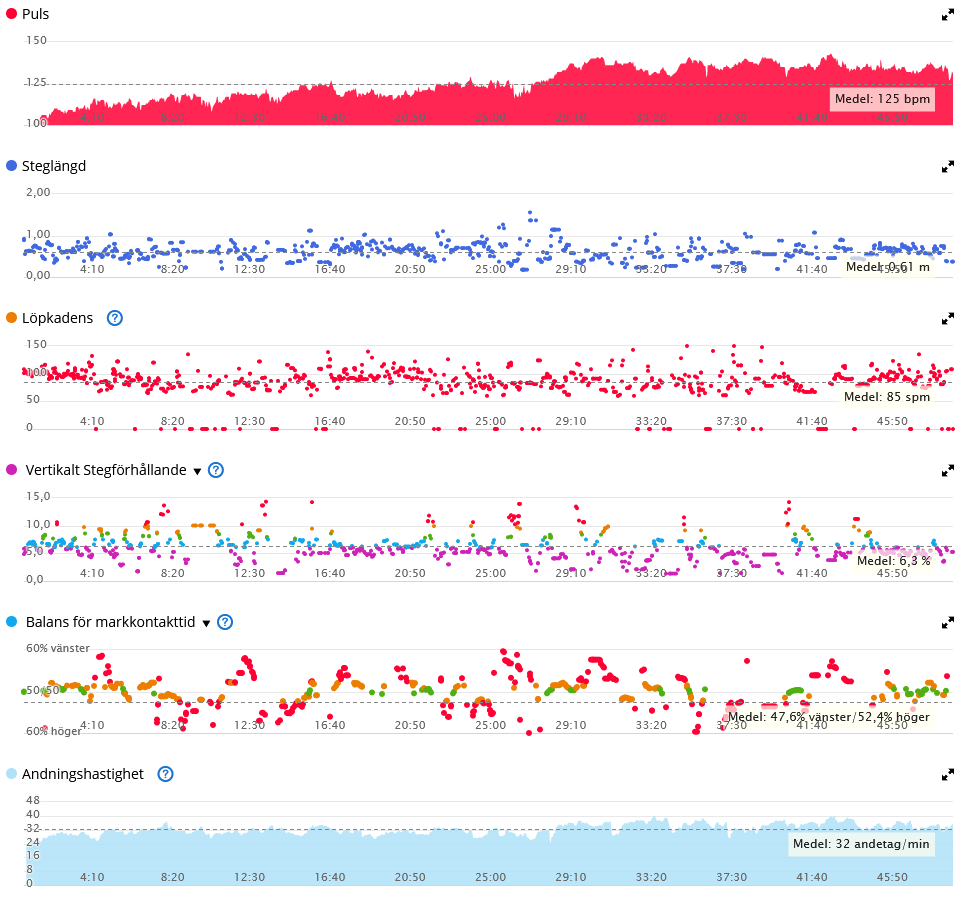Click the Löpkadens chart title
Image resolution: width=964 pixels, height=897 pixels.
point(58,318)
